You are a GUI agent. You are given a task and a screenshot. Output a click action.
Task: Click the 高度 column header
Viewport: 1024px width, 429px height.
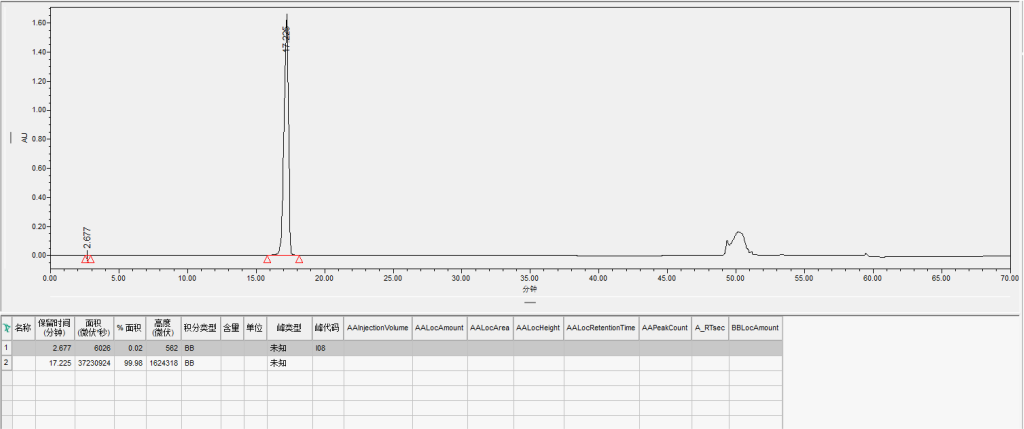tap(163, 327)
